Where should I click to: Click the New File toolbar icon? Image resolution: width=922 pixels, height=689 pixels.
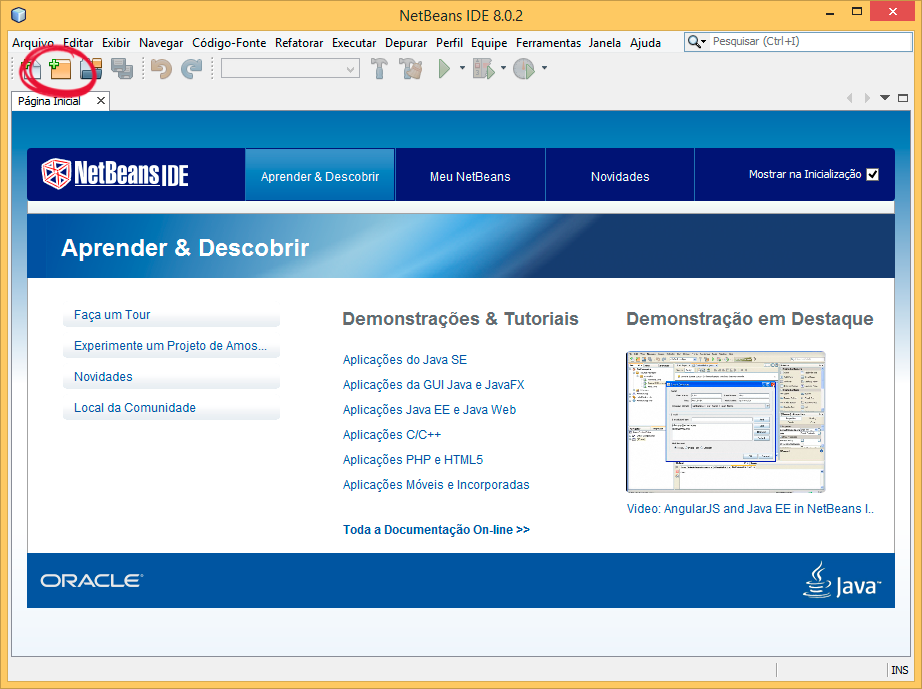32,69
